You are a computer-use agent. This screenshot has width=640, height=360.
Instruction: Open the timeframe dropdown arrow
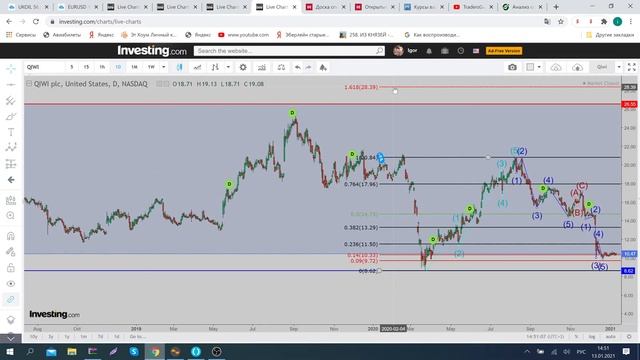[164, 67]
